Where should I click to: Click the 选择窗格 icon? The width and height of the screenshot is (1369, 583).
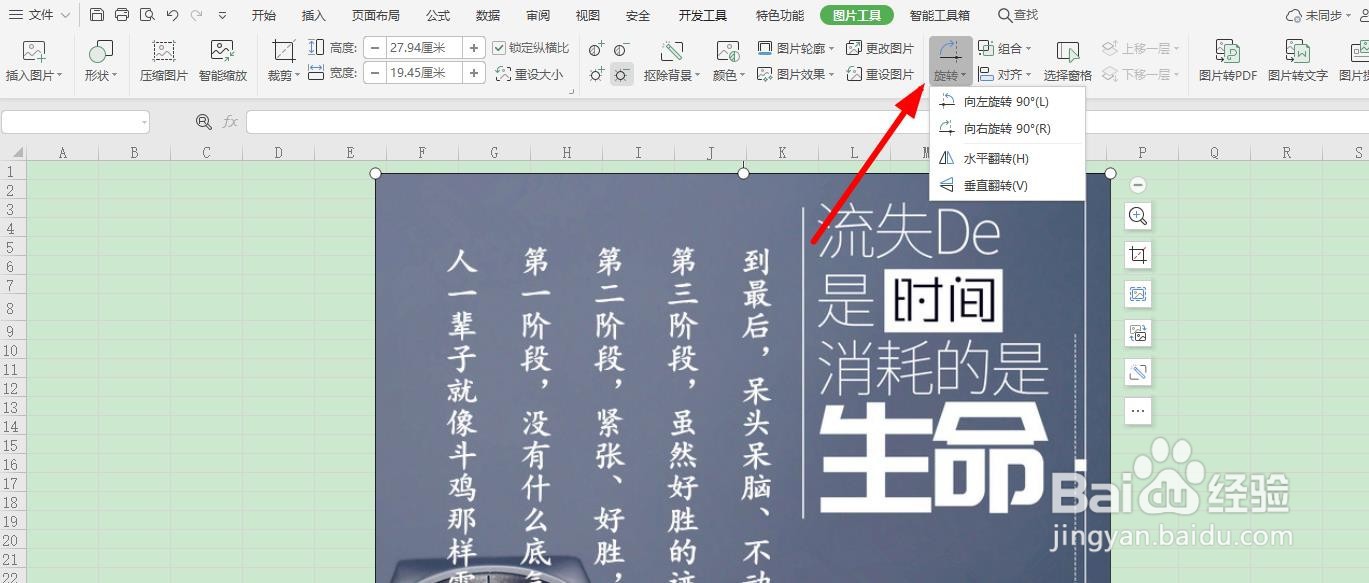[1067, 52]
